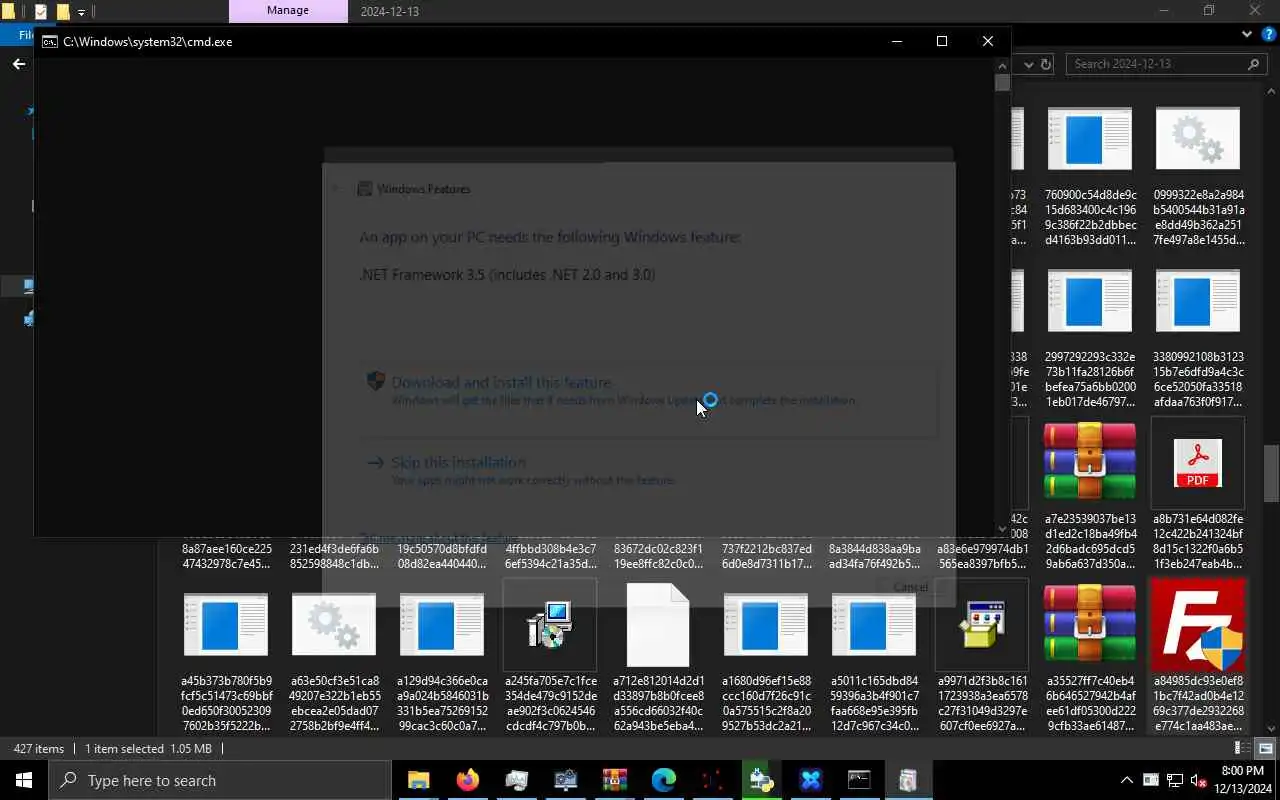Click Properties icon in Quick Access Toolbar

[x=41, y=12]
